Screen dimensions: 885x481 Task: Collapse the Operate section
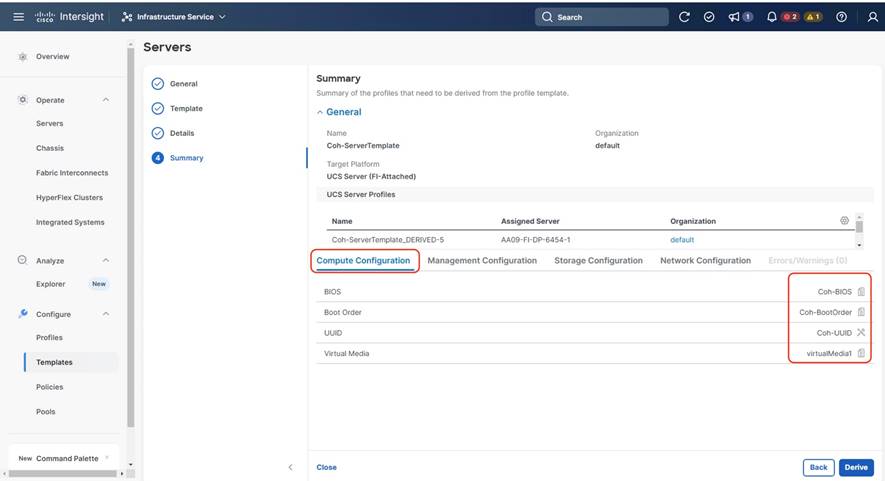pos(106,100)
